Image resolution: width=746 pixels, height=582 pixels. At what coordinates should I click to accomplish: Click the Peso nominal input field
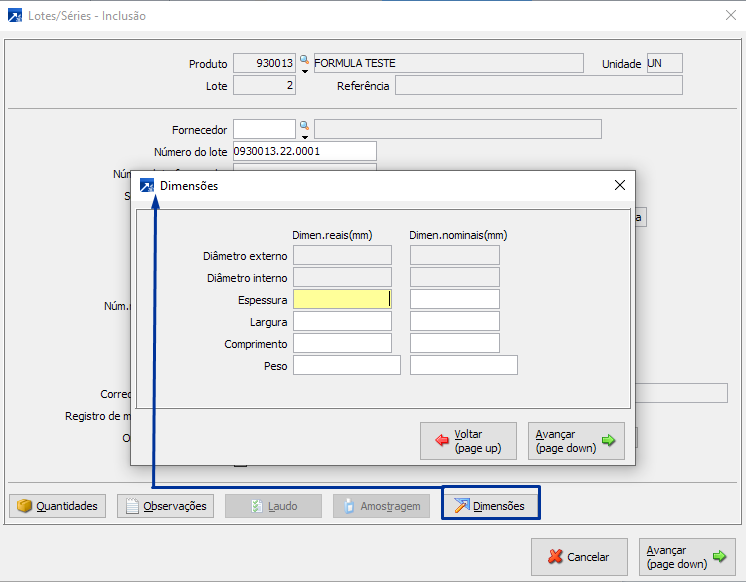pos(463,365)
